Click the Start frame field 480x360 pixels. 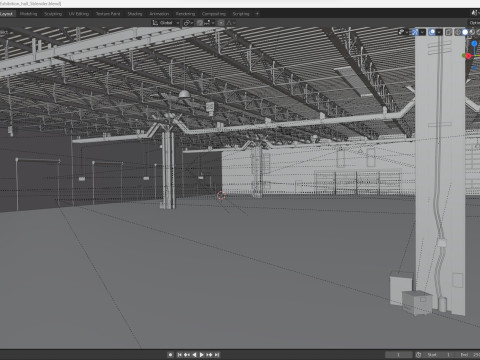439,355
